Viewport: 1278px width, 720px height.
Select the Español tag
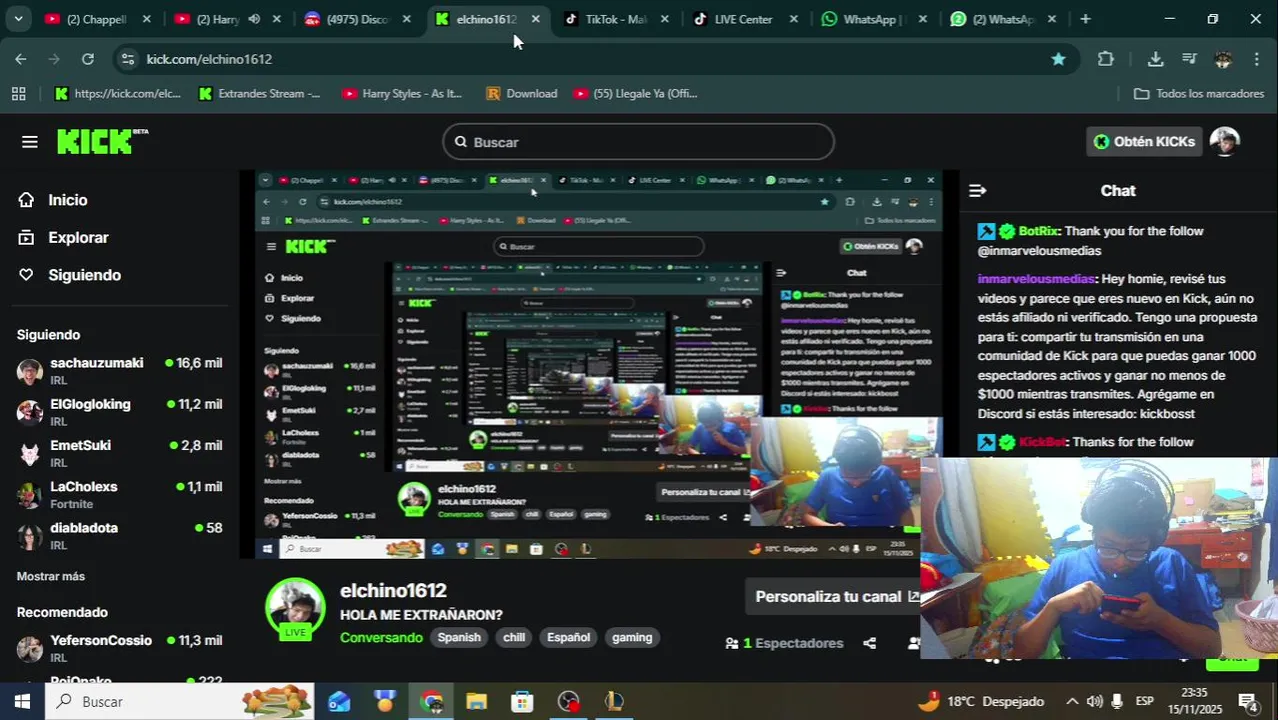point(568,637)
